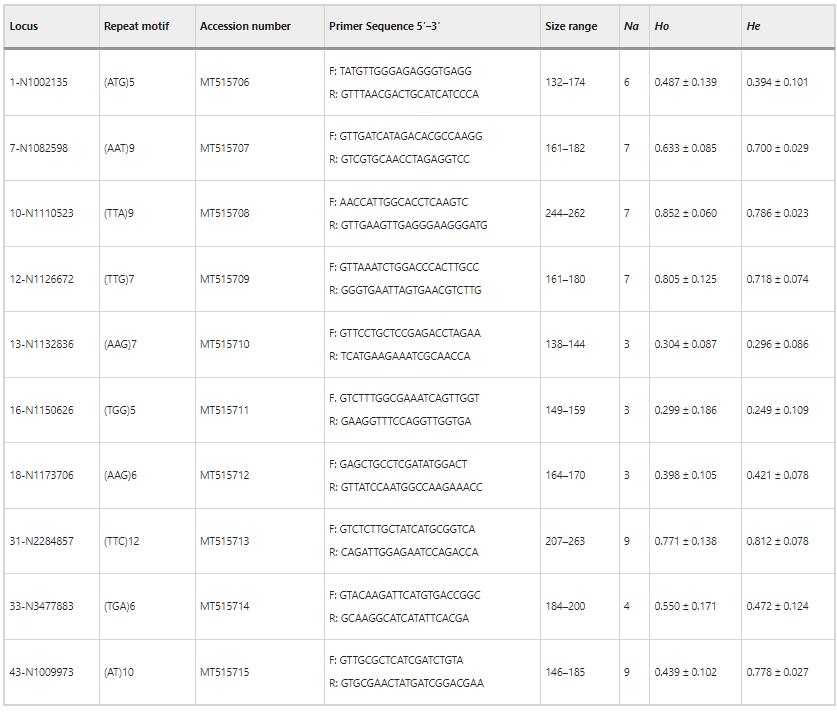Image resolution: width=837 pixels, height=712 pixels.
Task: Click the Ho column header
Action: click(x=662, y=27)
